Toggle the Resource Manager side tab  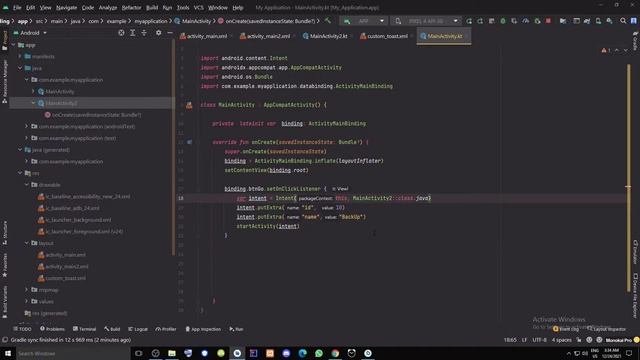click(5, 81)
